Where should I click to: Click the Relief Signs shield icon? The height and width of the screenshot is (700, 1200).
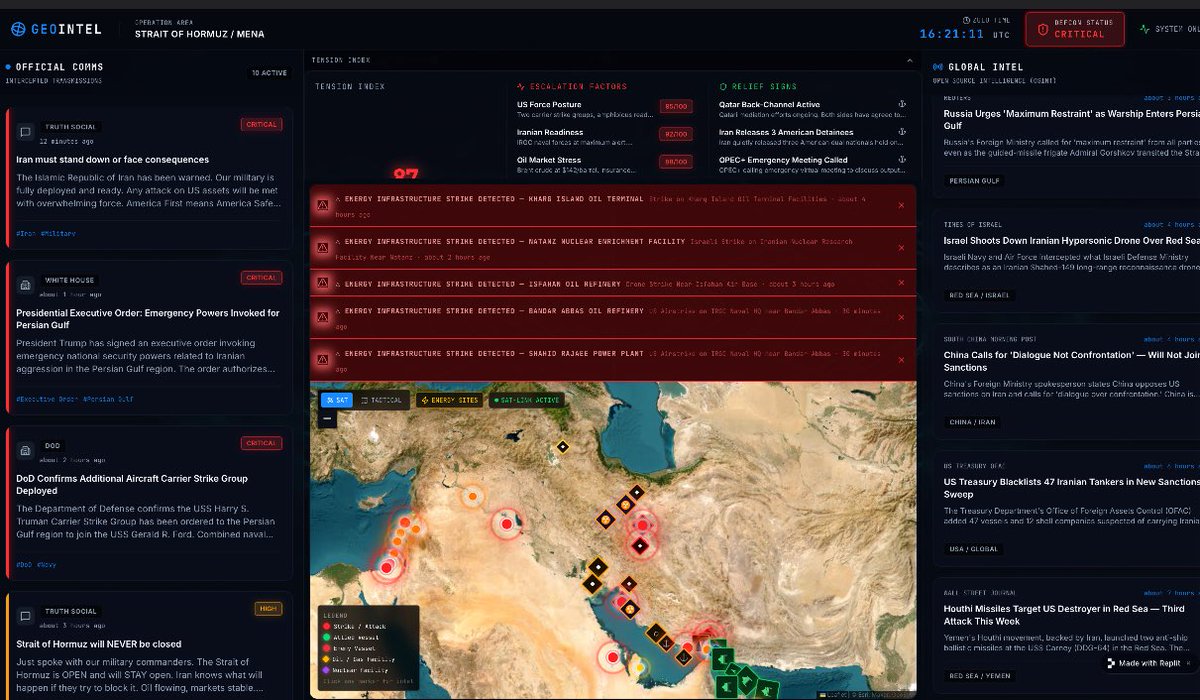(723, 87)
